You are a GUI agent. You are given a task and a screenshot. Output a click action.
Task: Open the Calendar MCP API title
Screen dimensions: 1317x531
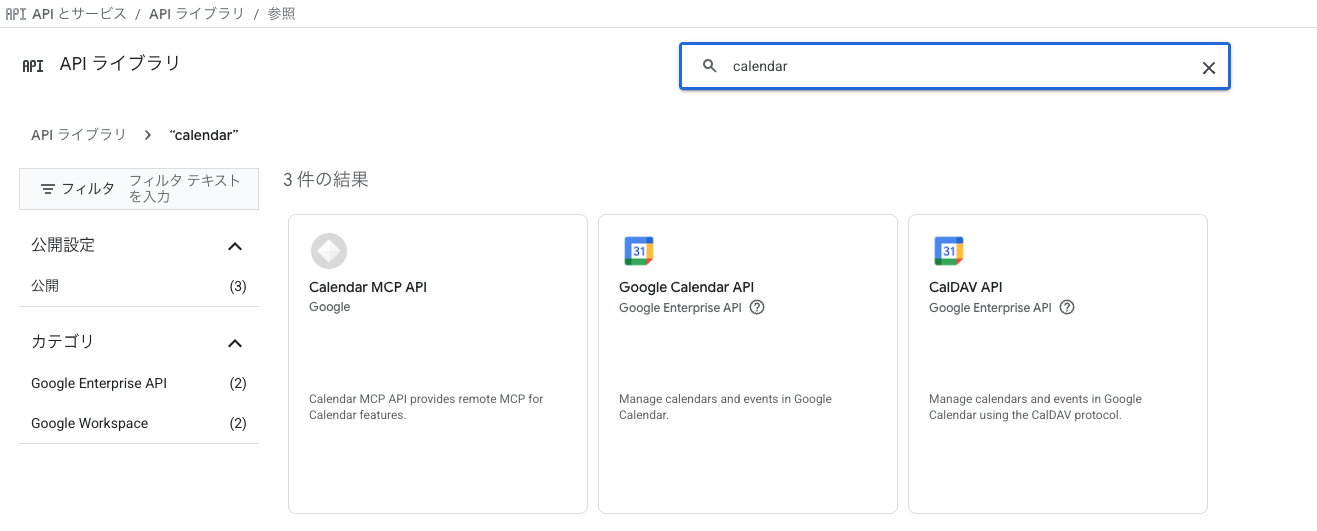[x=368, y=287]
